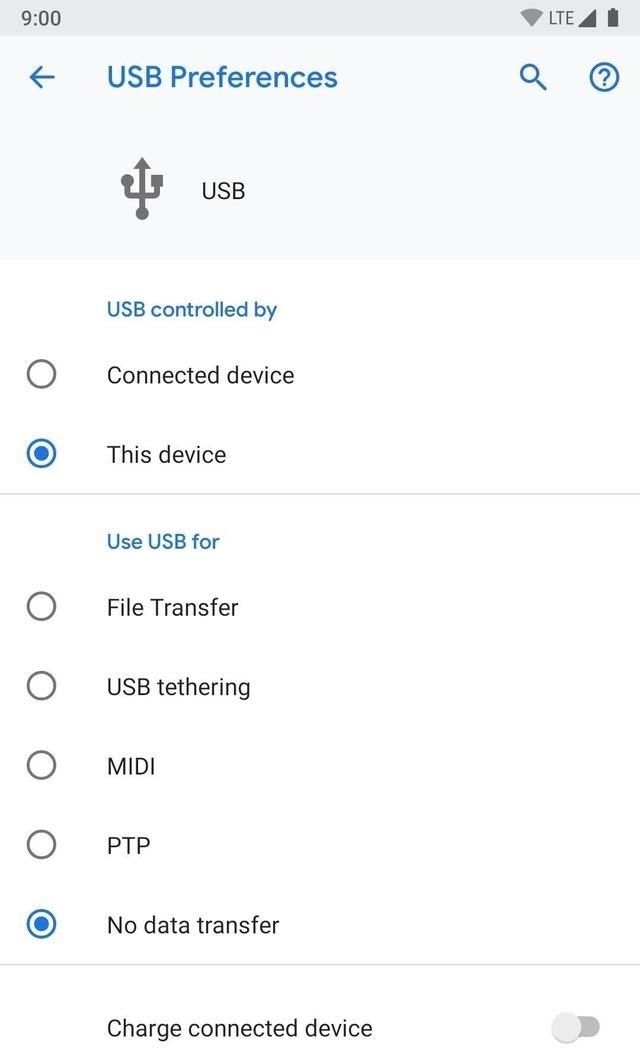Enable USB tethering radio option
This screenshot has height=1060, width=640.
coord(41,686)
